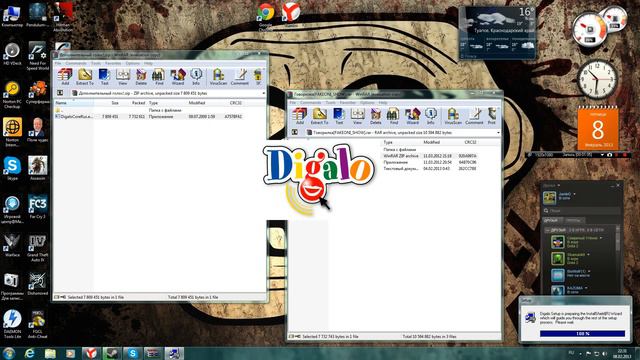This screenshot has height=360, width=640.
Task: Open Tools menu in left ZIP WinRAR window
Action: point(96,64)
